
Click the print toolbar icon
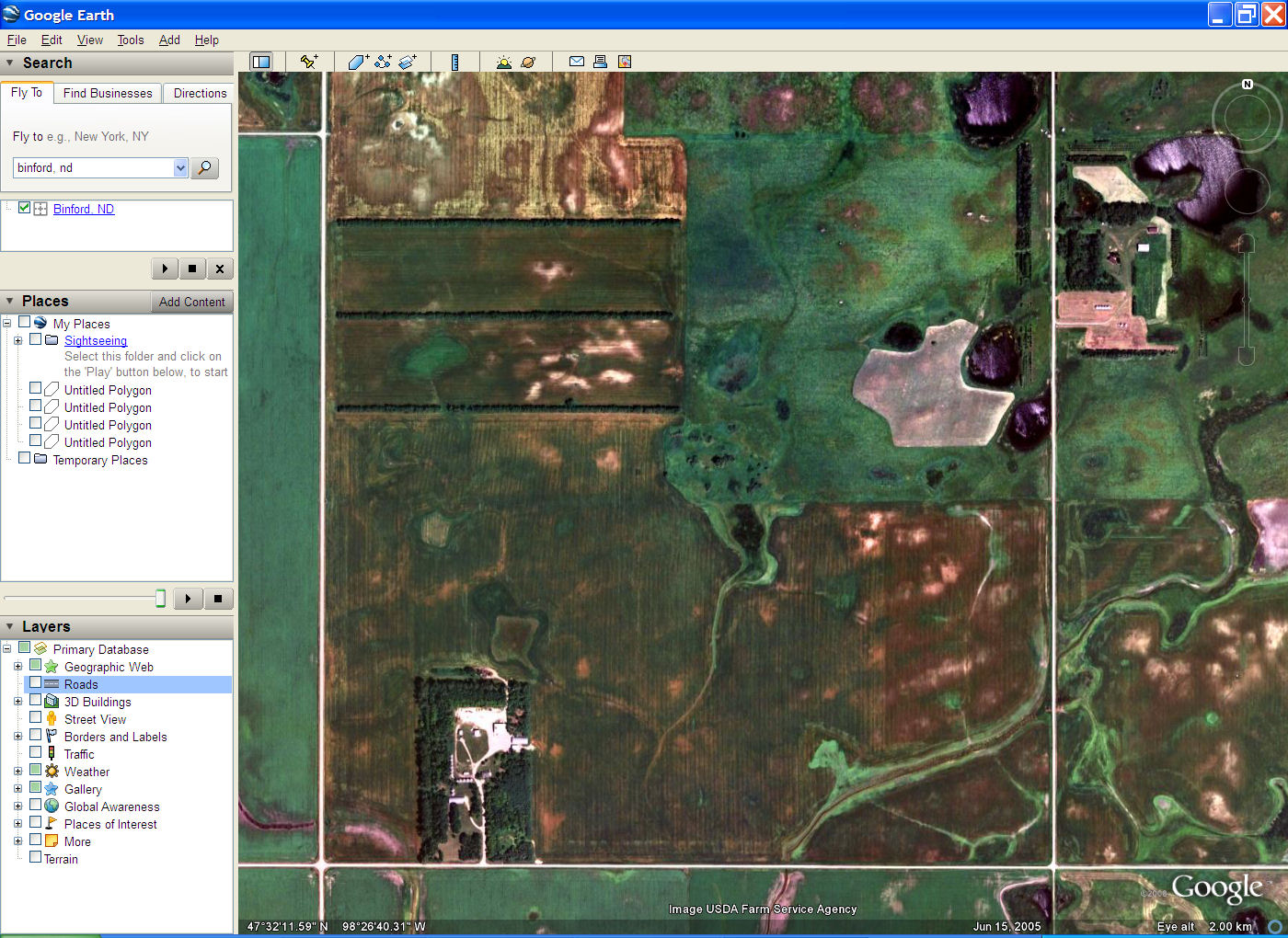[600, 62]
